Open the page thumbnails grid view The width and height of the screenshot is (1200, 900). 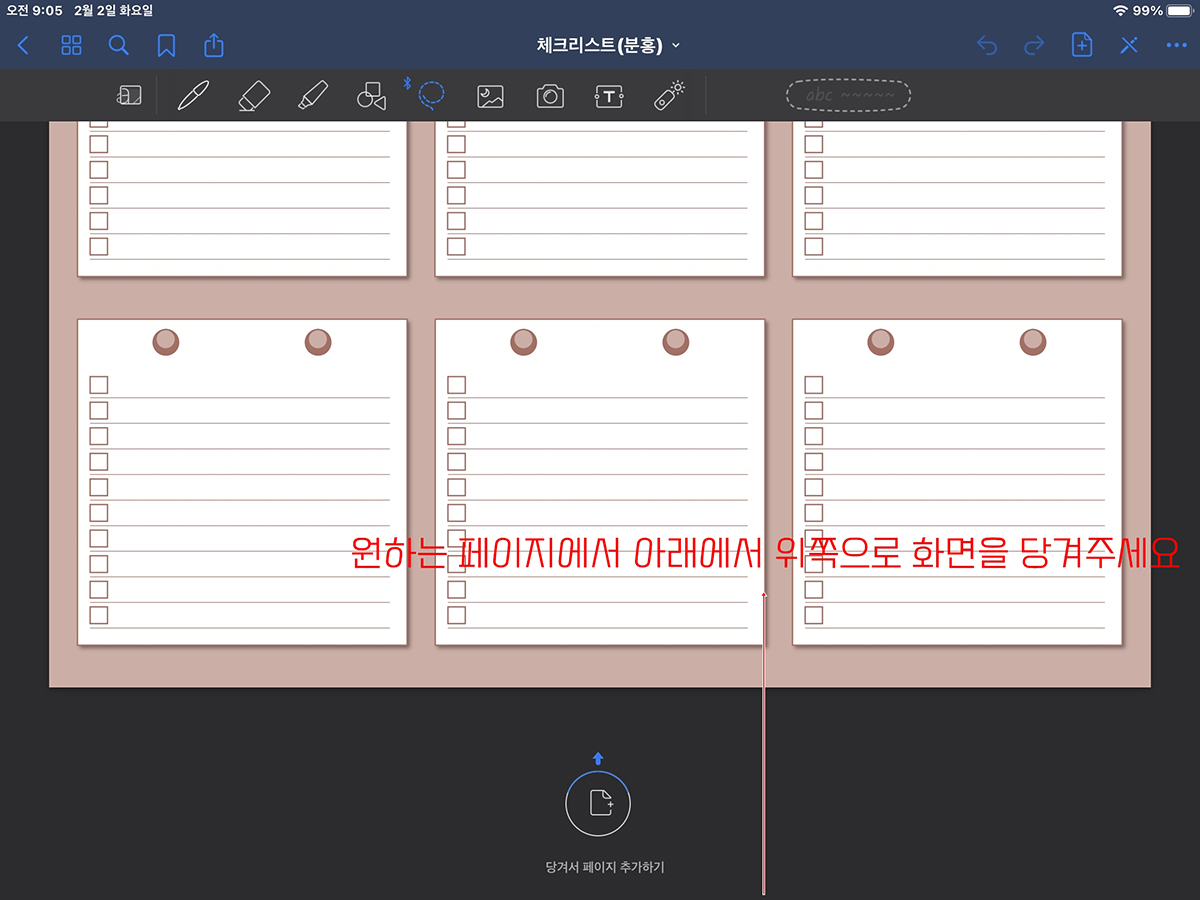pyautogui.click(x=71, y=45)
